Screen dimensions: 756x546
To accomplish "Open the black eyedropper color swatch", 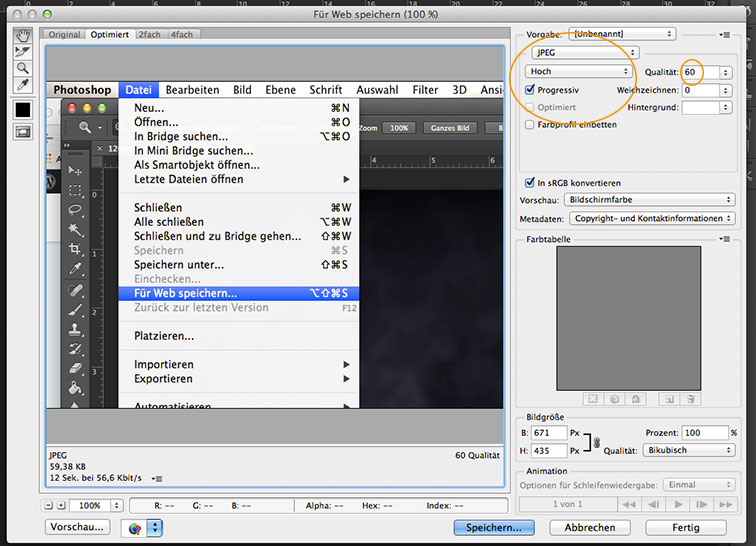I will coord(23,110).
